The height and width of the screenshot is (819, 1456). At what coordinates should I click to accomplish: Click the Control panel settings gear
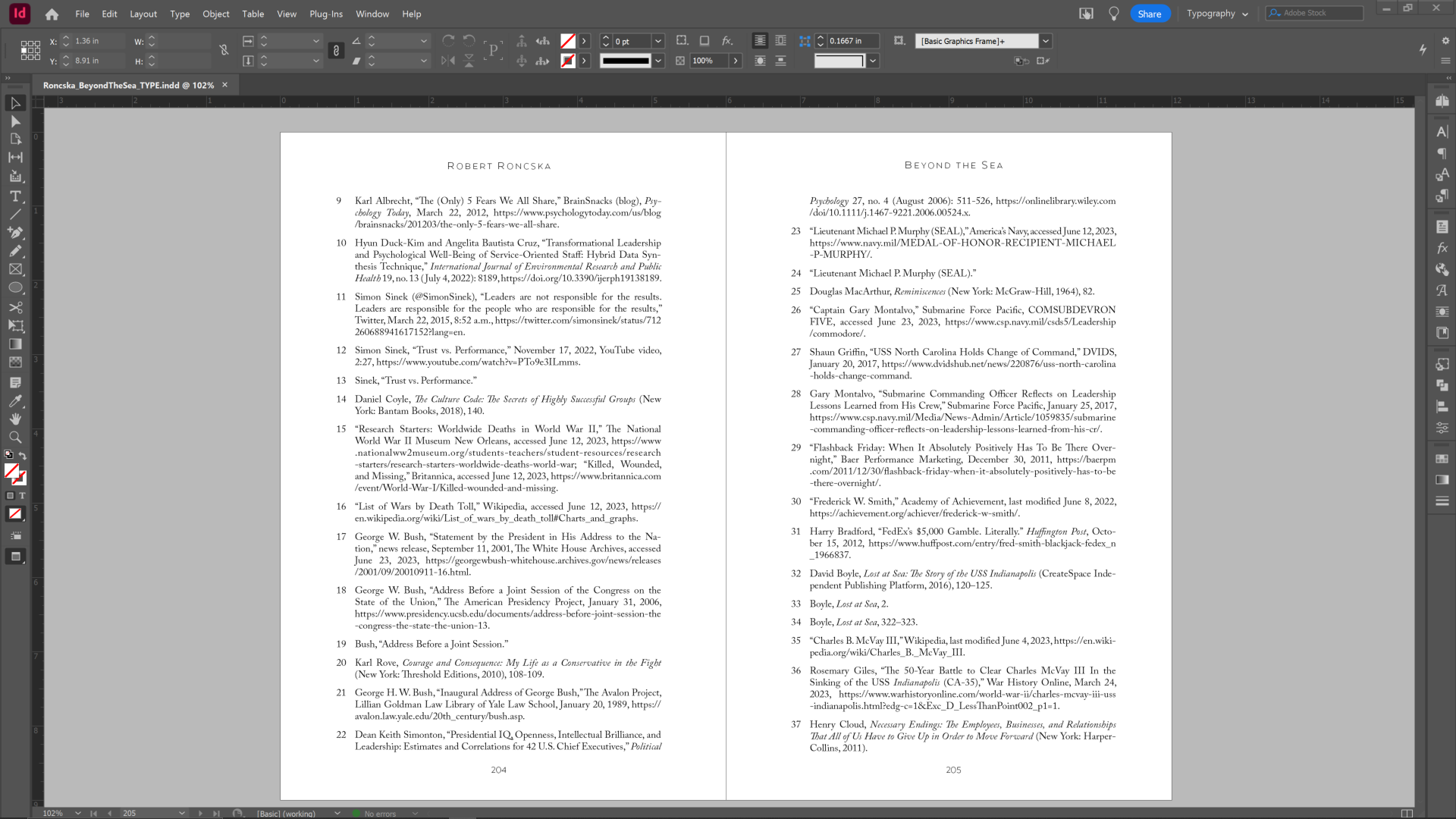pos(1445,41)
